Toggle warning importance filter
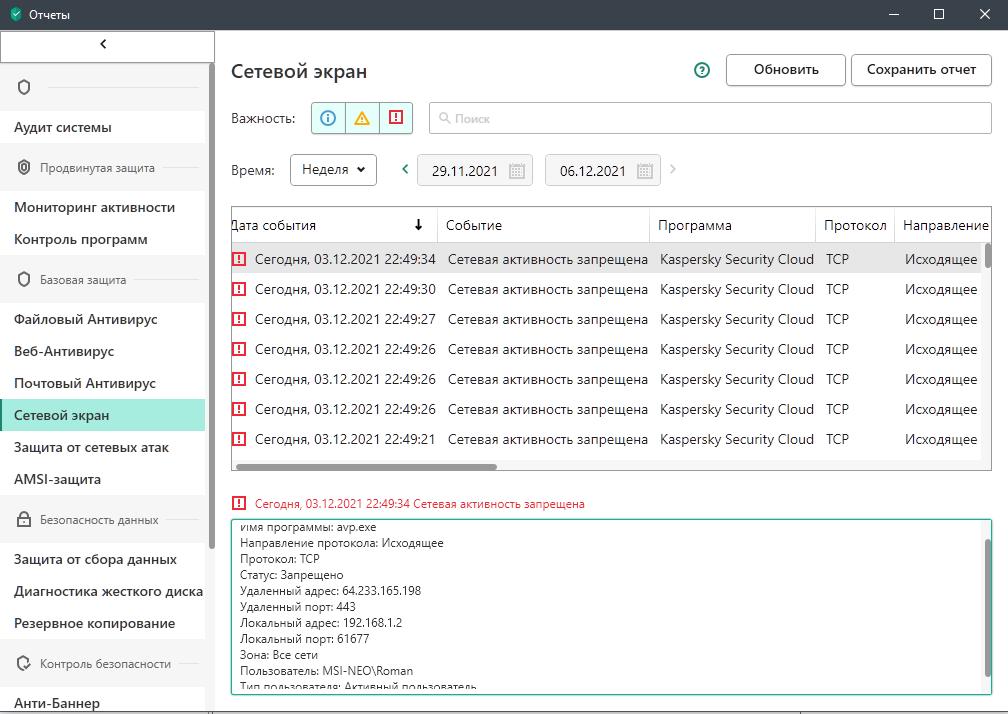Viewport: 1008px width, 714px height. 362,118
